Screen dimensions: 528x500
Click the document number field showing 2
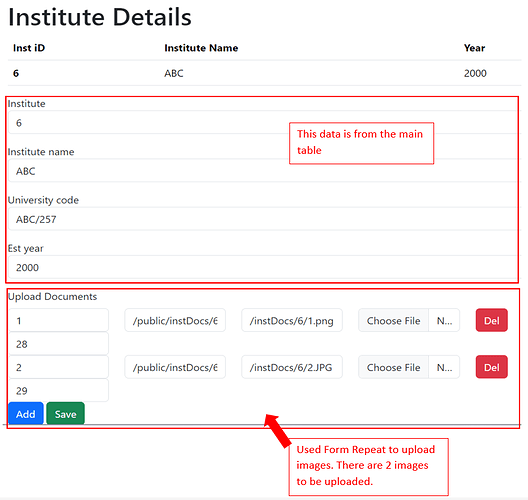pyautogui.click(x=59, y=367)
